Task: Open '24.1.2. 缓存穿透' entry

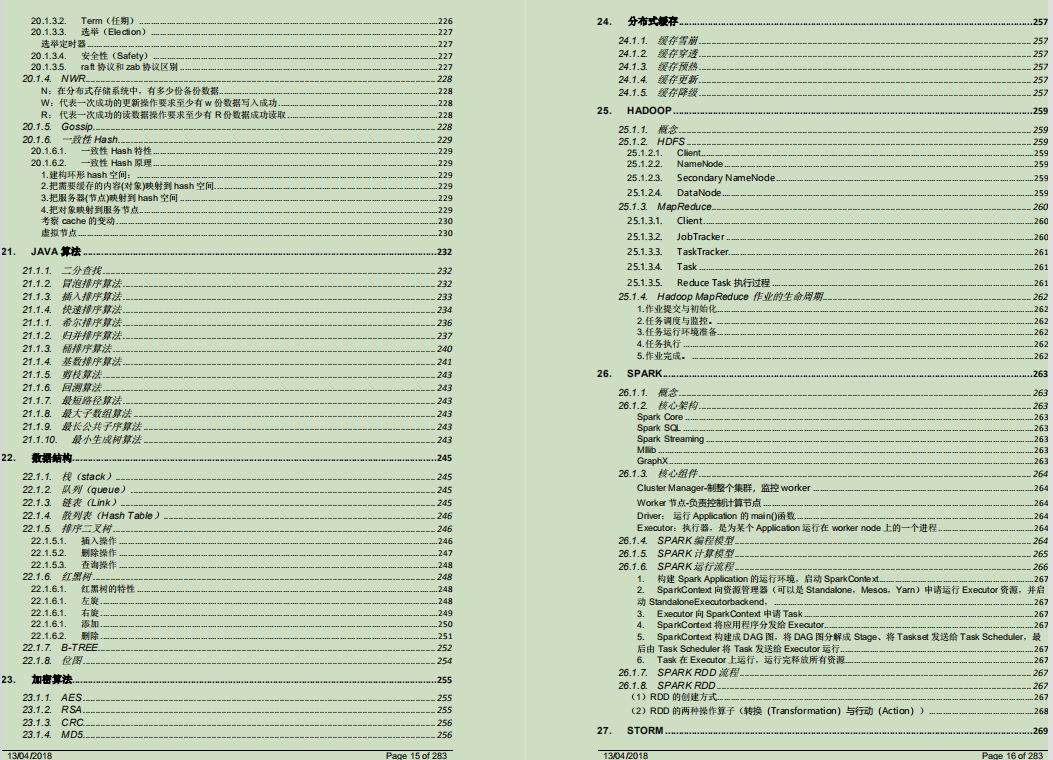Action: click(x=833, y=54)
